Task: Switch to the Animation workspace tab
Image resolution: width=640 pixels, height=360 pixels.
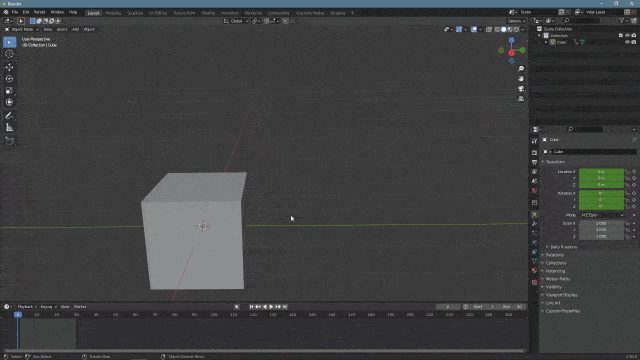Action: click(x=230, y=13)
